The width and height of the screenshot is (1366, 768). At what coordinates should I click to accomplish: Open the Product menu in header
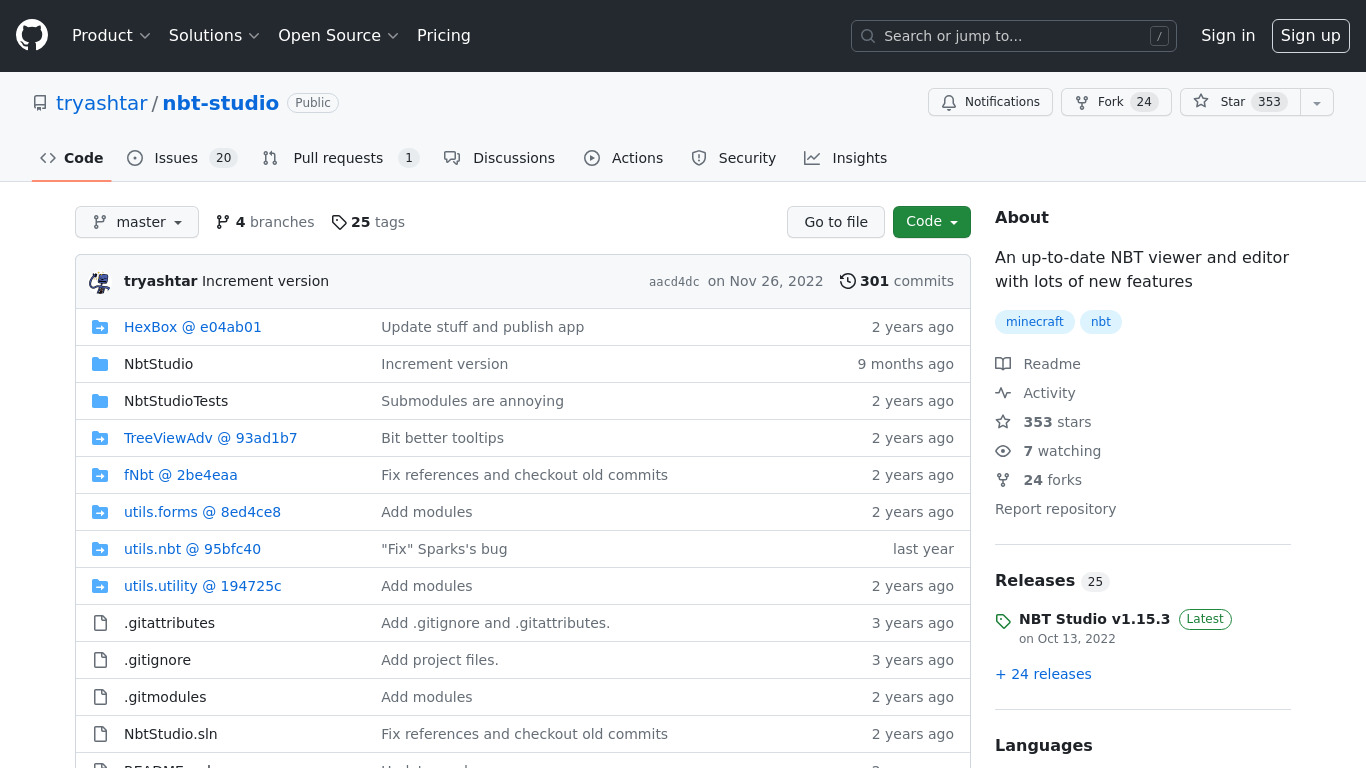[x=111, y=36]
